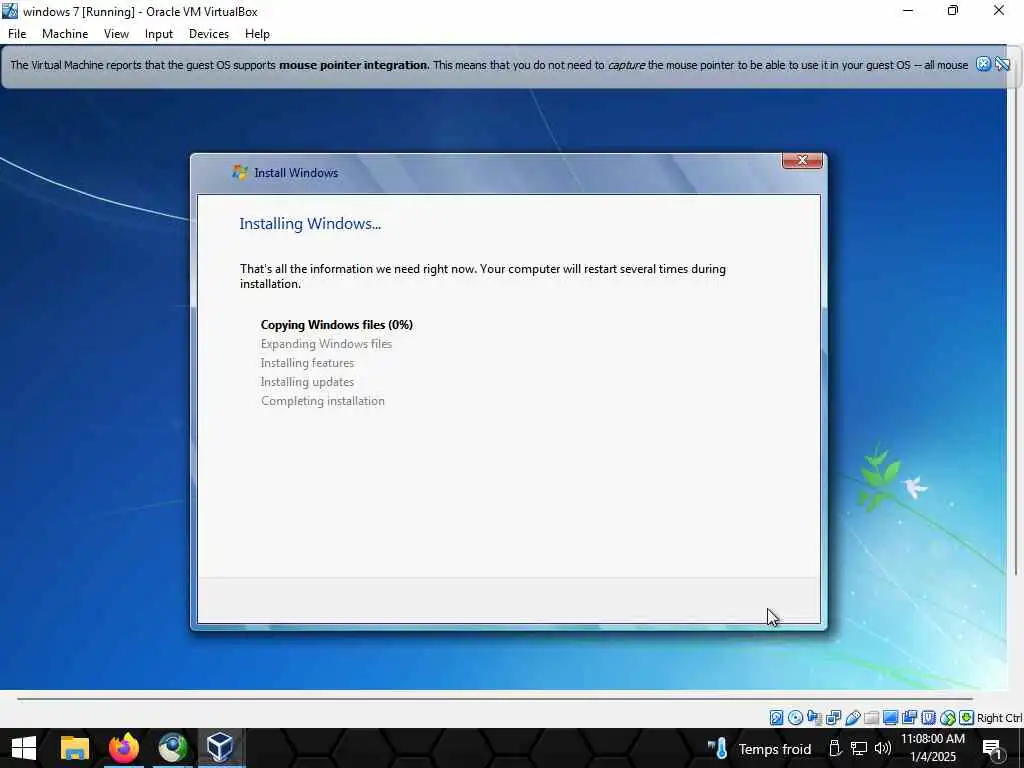
Task: Click the horizontal scrollbar below VM view
Action: pyautogui.click(x=494, y=699)
